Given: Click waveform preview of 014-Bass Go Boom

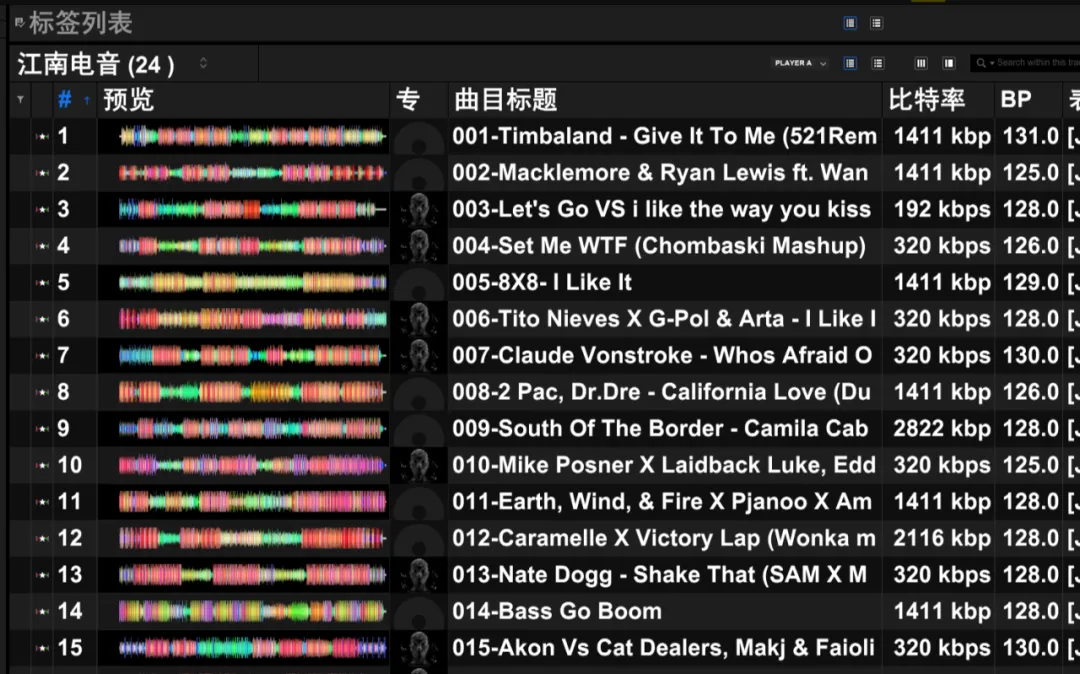Looking at the screenshot, I should [252, 611].
